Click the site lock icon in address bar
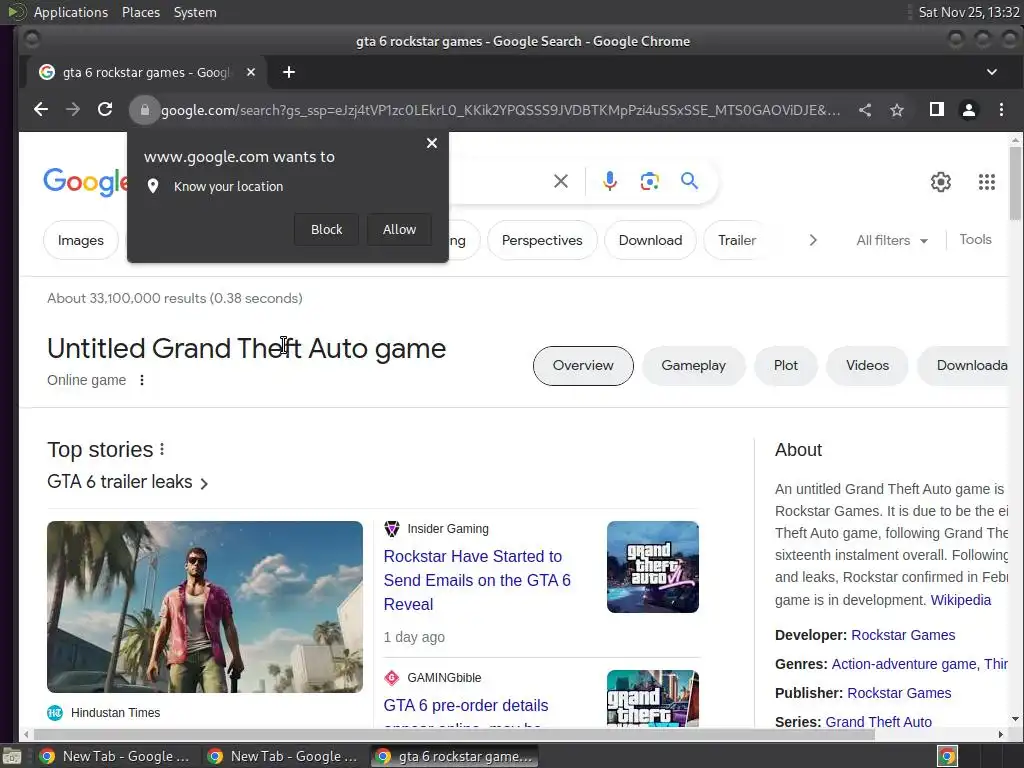1024x768 pixels. [144, 110]
